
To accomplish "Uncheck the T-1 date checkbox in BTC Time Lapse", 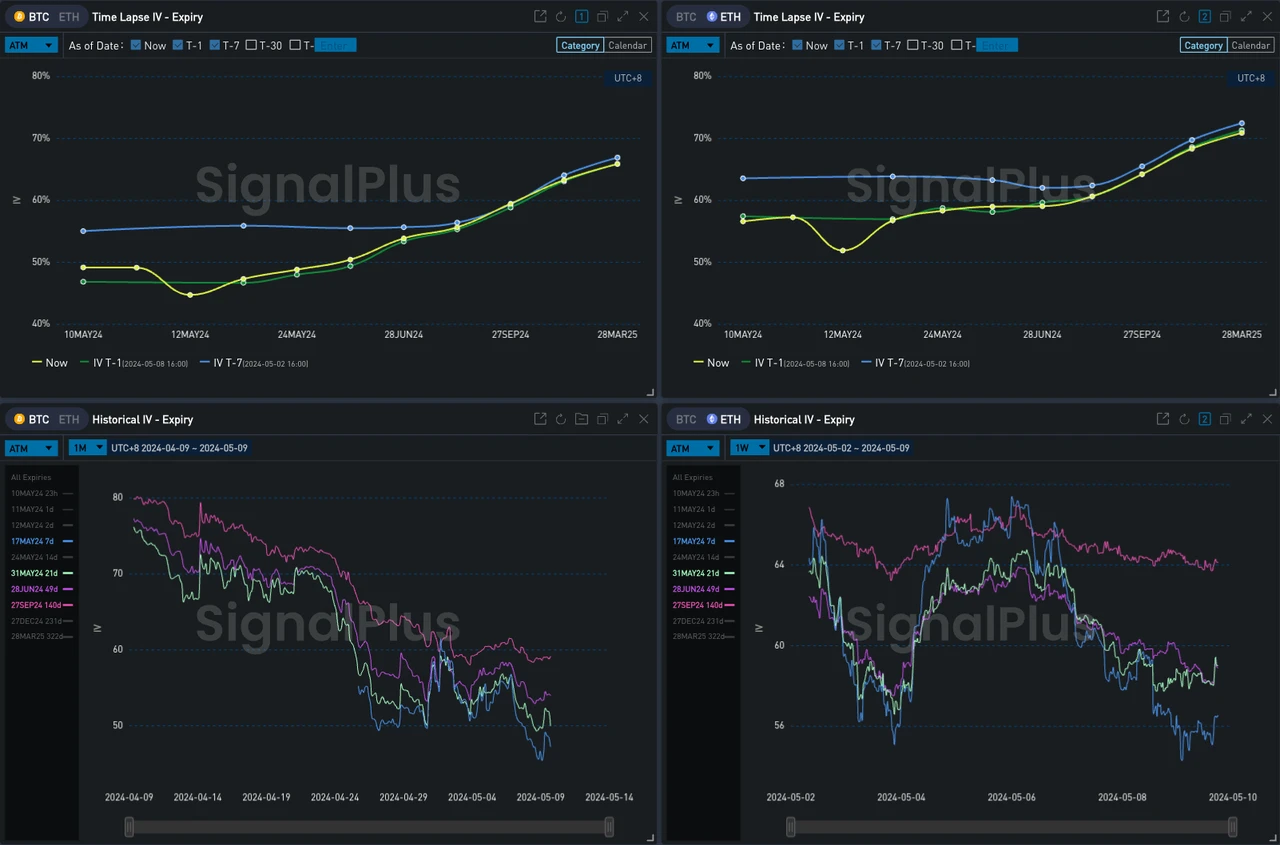I will click(177, 45).
